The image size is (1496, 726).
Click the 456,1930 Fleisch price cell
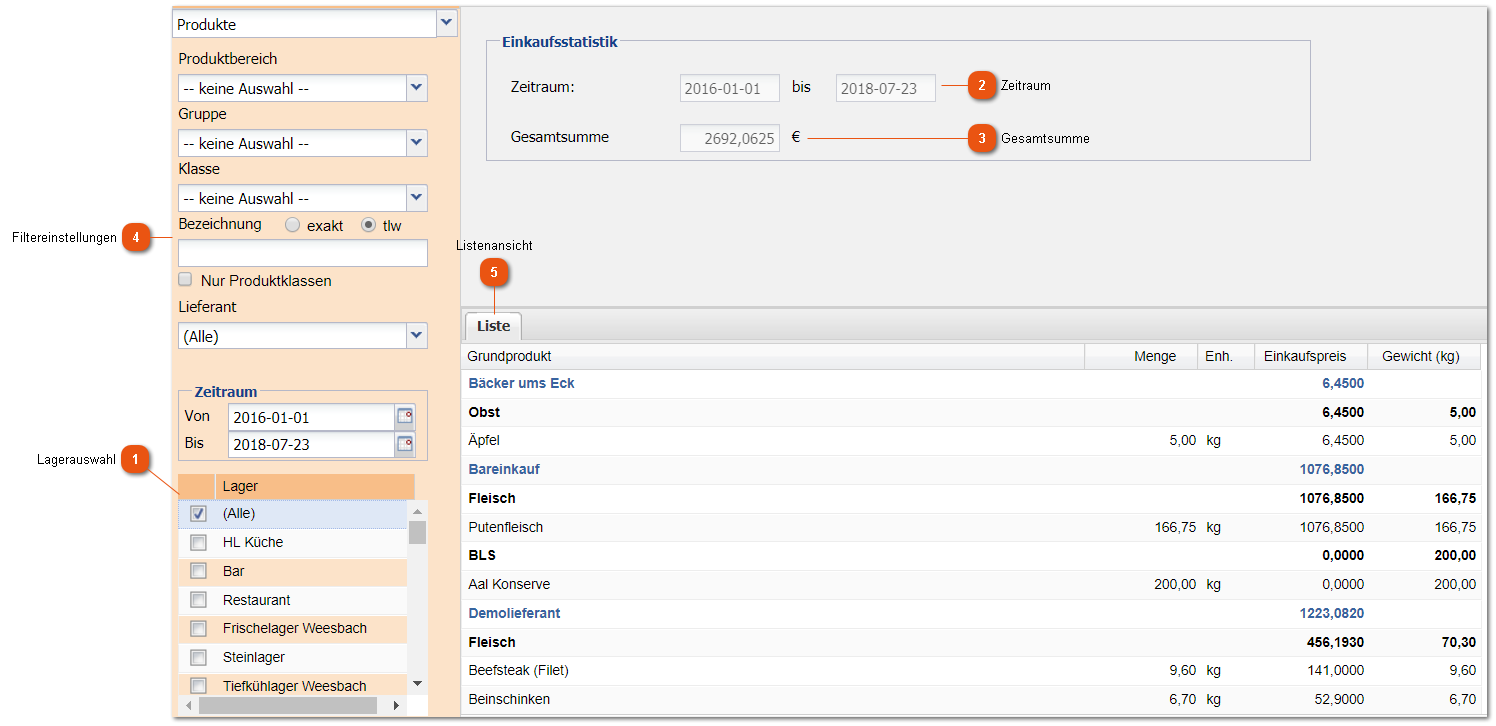[x=1335, y=642]
